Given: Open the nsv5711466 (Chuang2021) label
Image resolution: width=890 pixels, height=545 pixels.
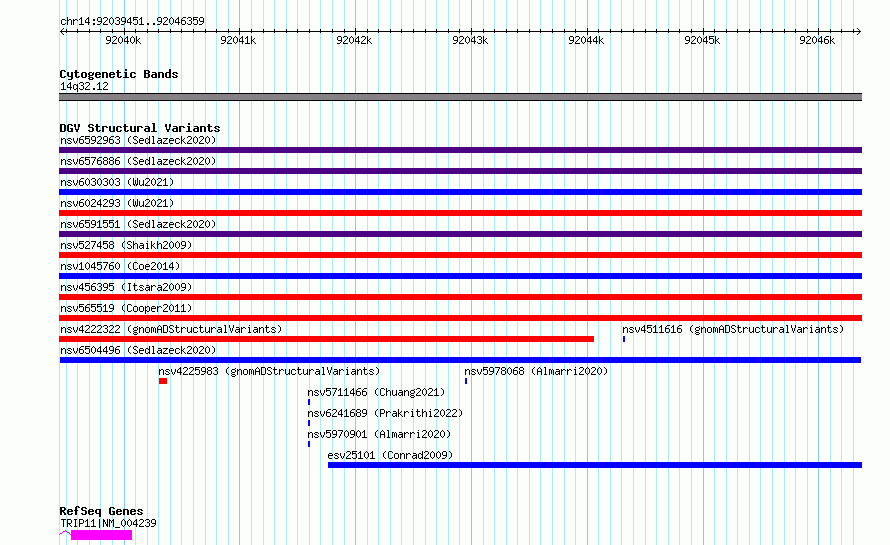Looking at the screenshot, I should [376, 392].
